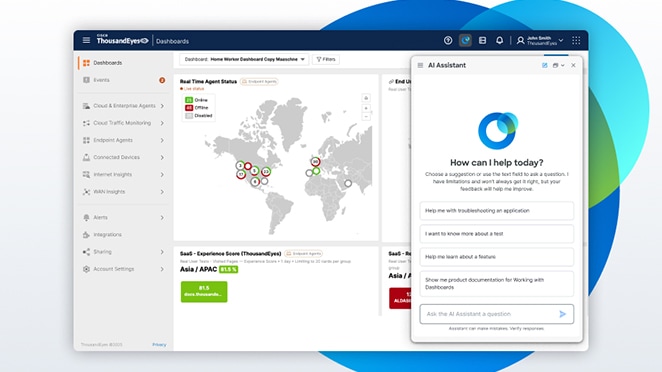
Task: Open the notifications bell icon
Action: 499,41
